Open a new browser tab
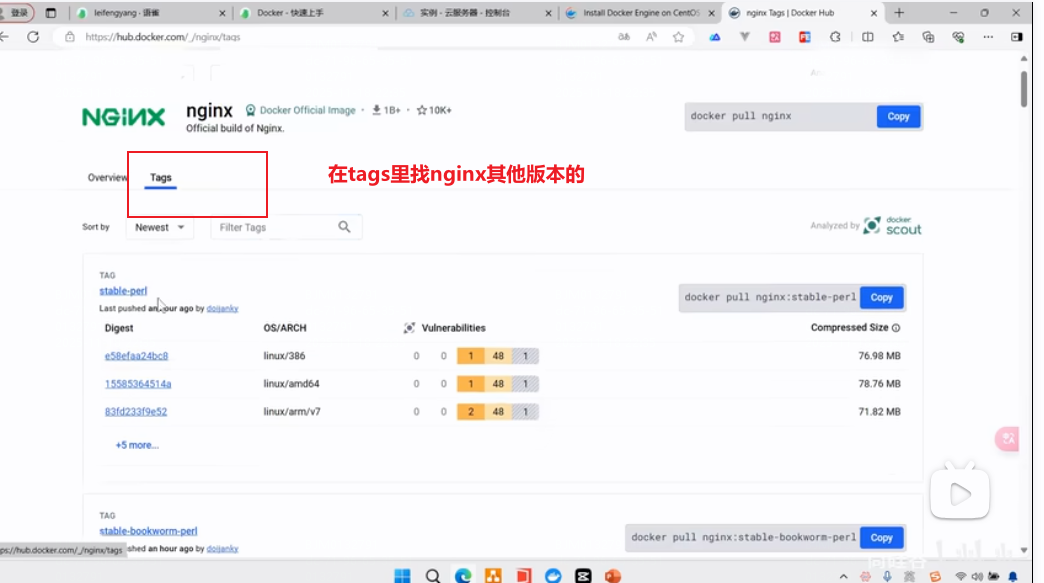The height and width of the screenshot is (583, 1044). coord(899,13)
